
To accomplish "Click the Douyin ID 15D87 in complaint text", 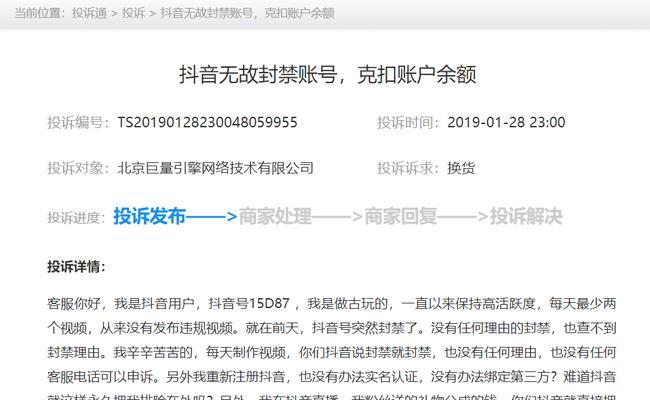I will coord(269,303).
